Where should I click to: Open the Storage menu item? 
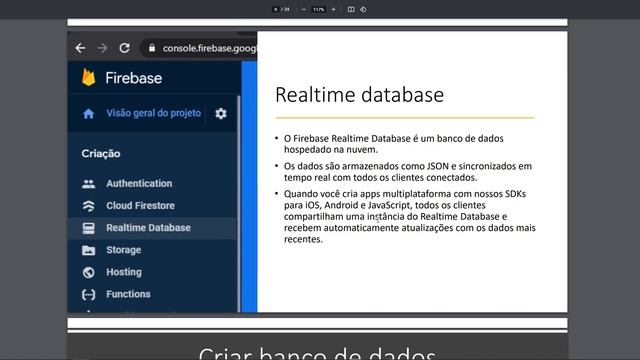click(x=124, y=250)
